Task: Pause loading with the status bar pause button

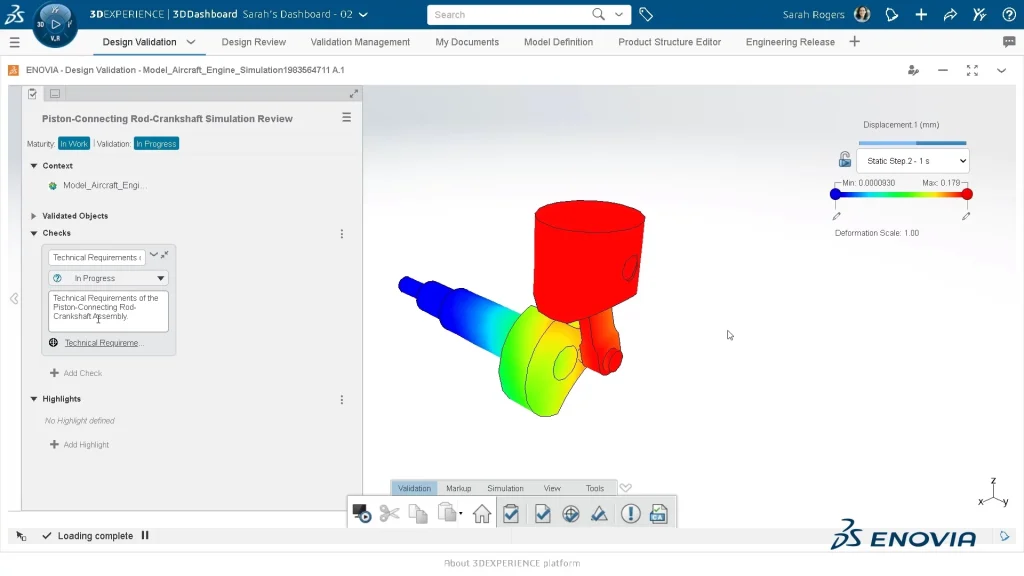Action: coord(145,536)
